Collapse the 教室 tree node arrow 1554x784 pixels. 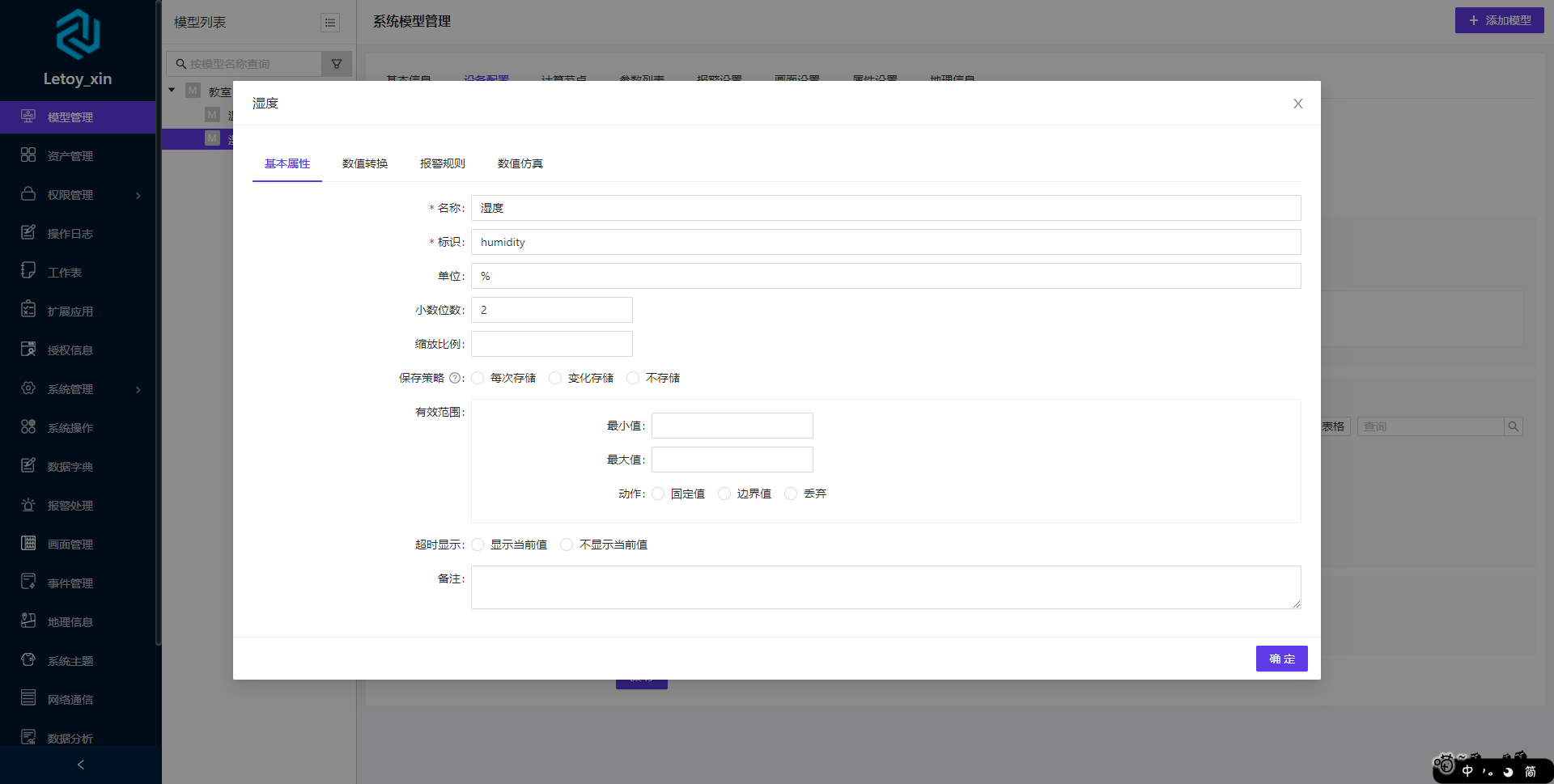pyautogui.click(x=172, y=90)
